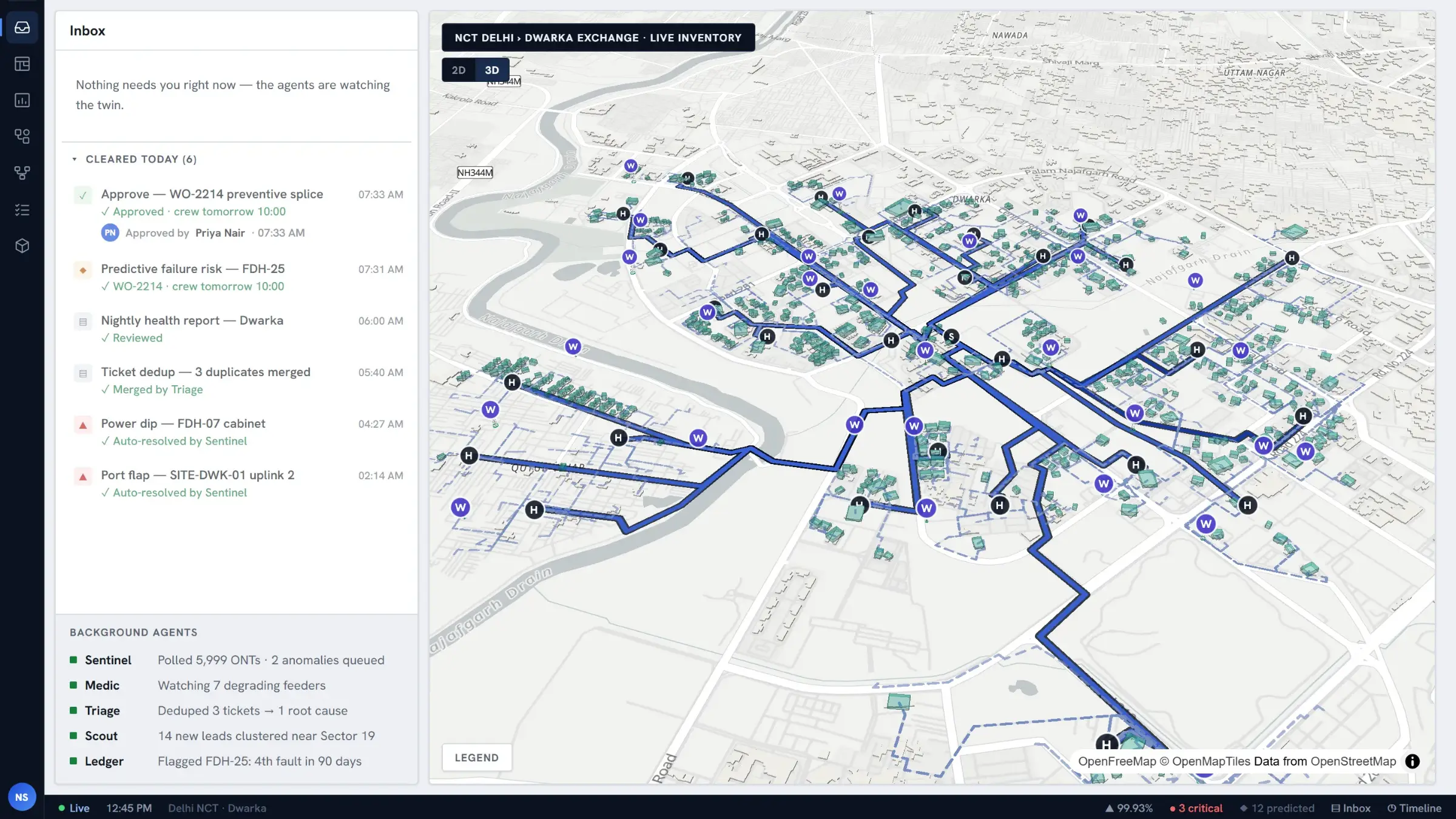Select the Triage background agent row
The width and height of the screenshot is (1456, 819).
(237, 710)
